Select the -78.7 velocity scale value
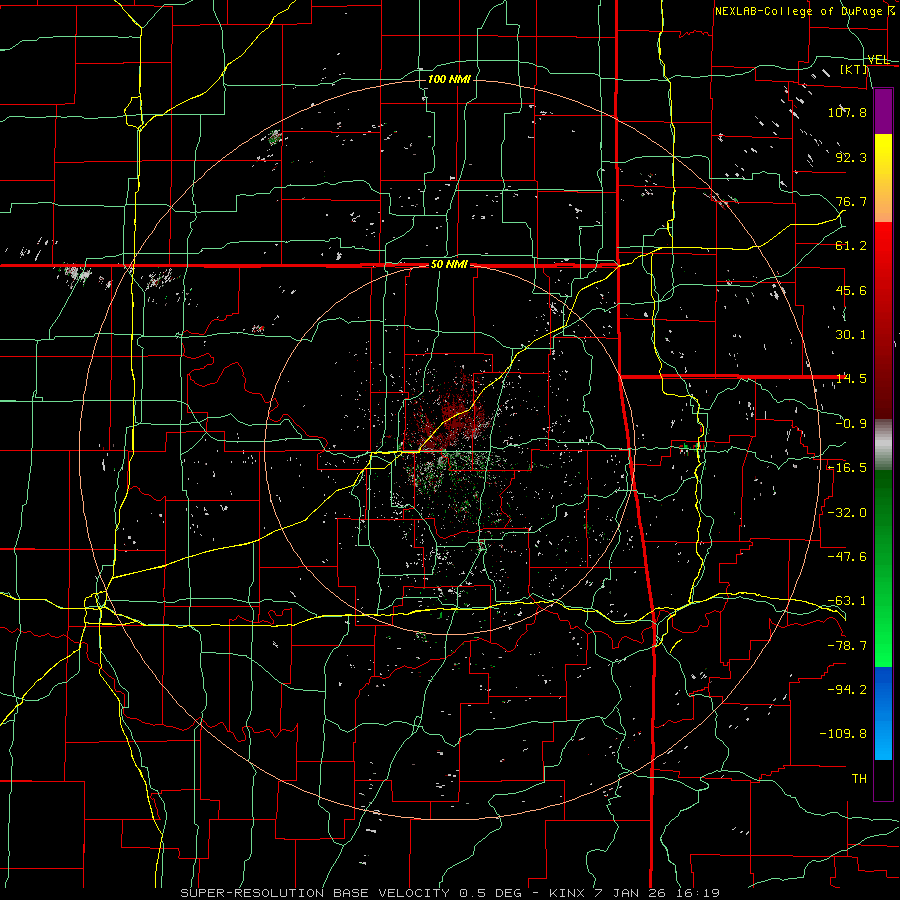This screenshot has height=900, width=900. (x=847, y=646)
